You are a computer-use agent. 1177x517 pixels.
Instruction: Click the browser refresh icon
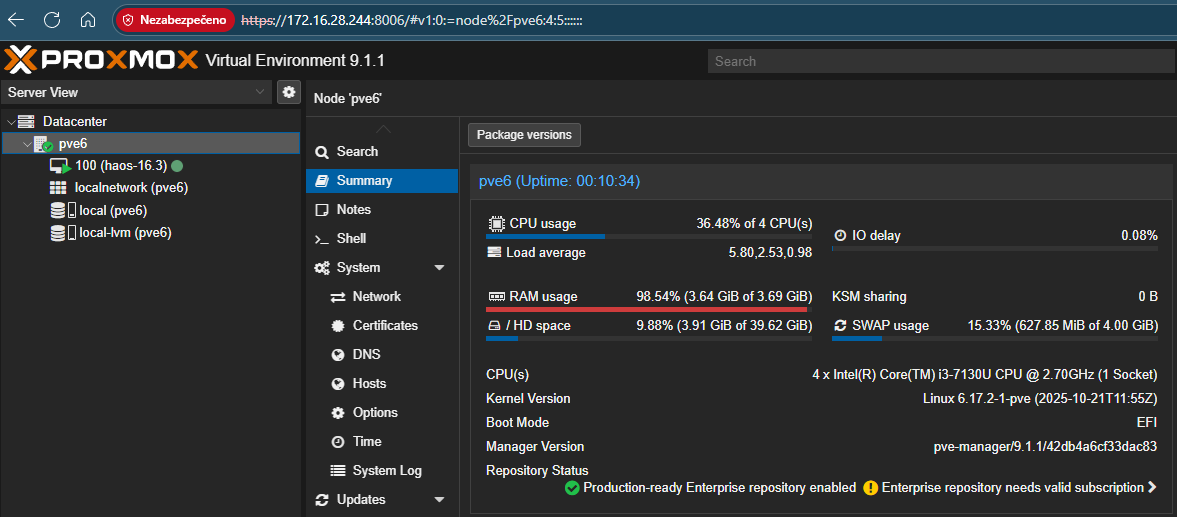52,20
